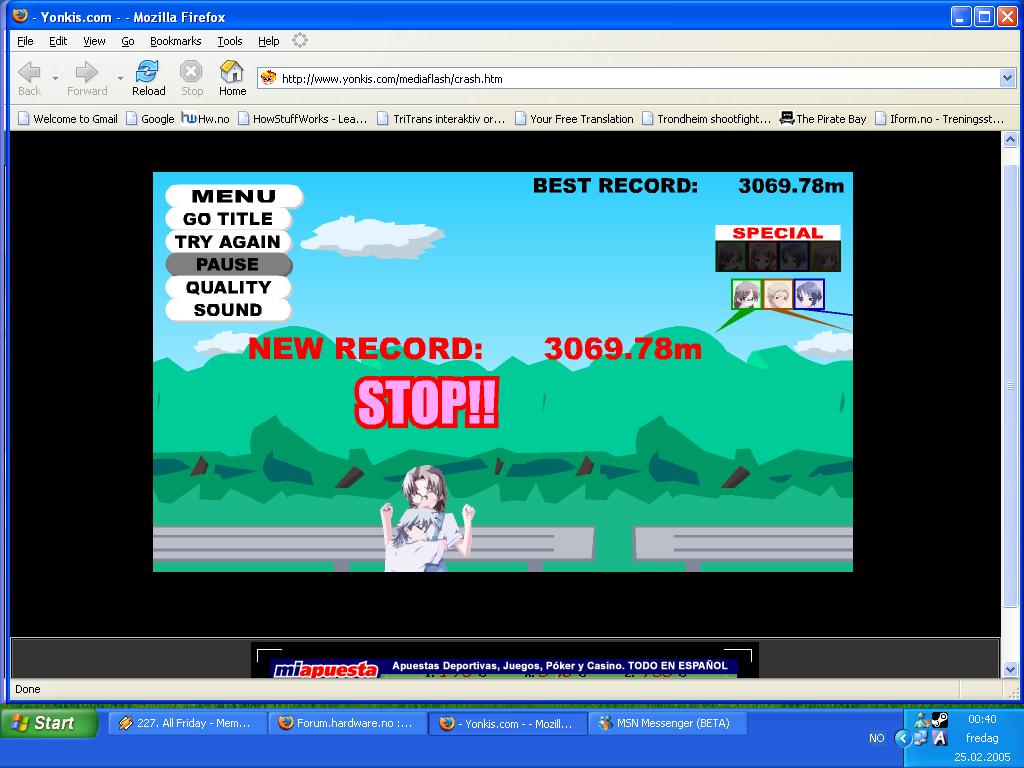Click the page scrollbar down arrow
This screenshot has height=768, width=1024.
point(1010,669)
